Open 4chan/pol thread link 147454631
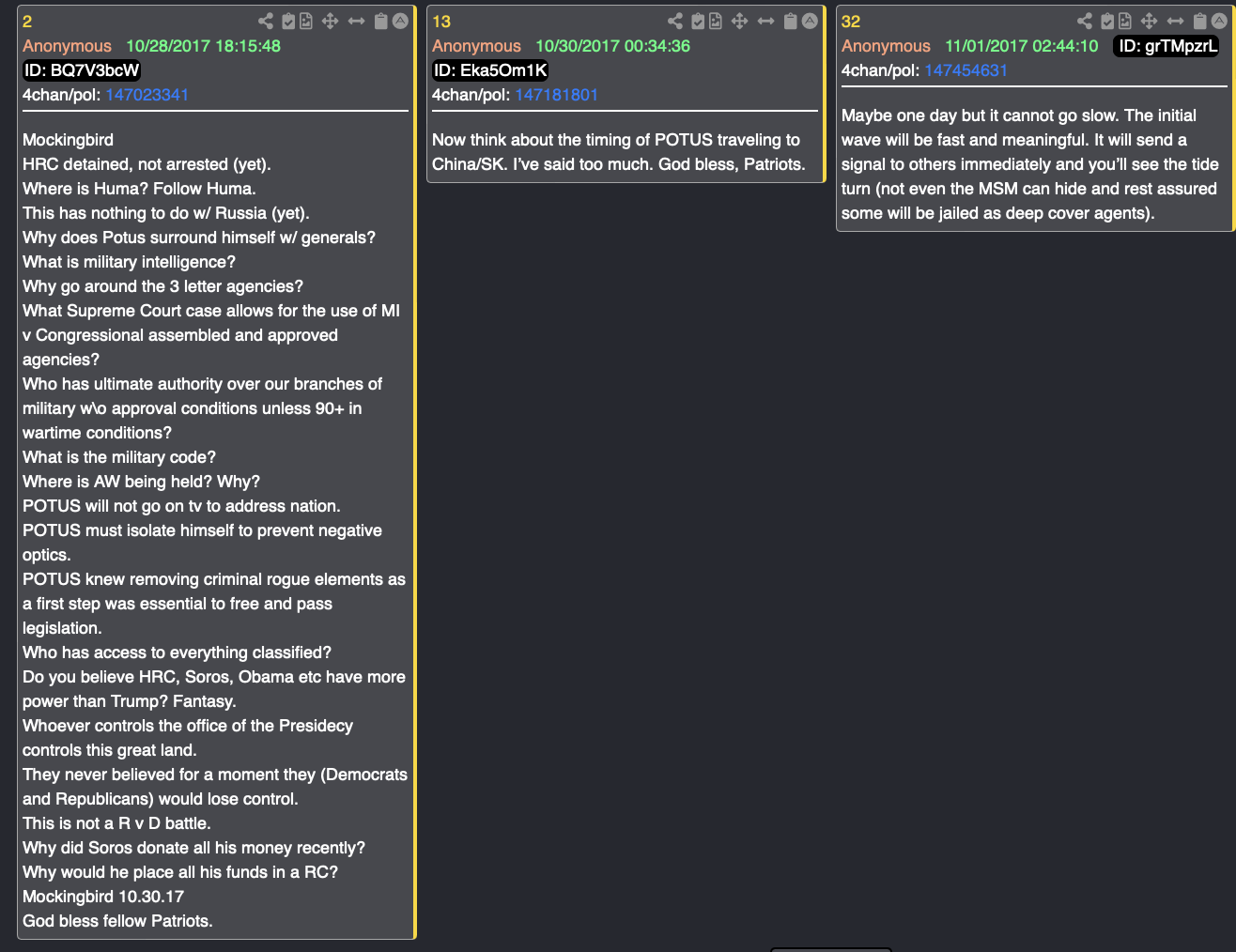1236x952 pixels. point(966,70)
